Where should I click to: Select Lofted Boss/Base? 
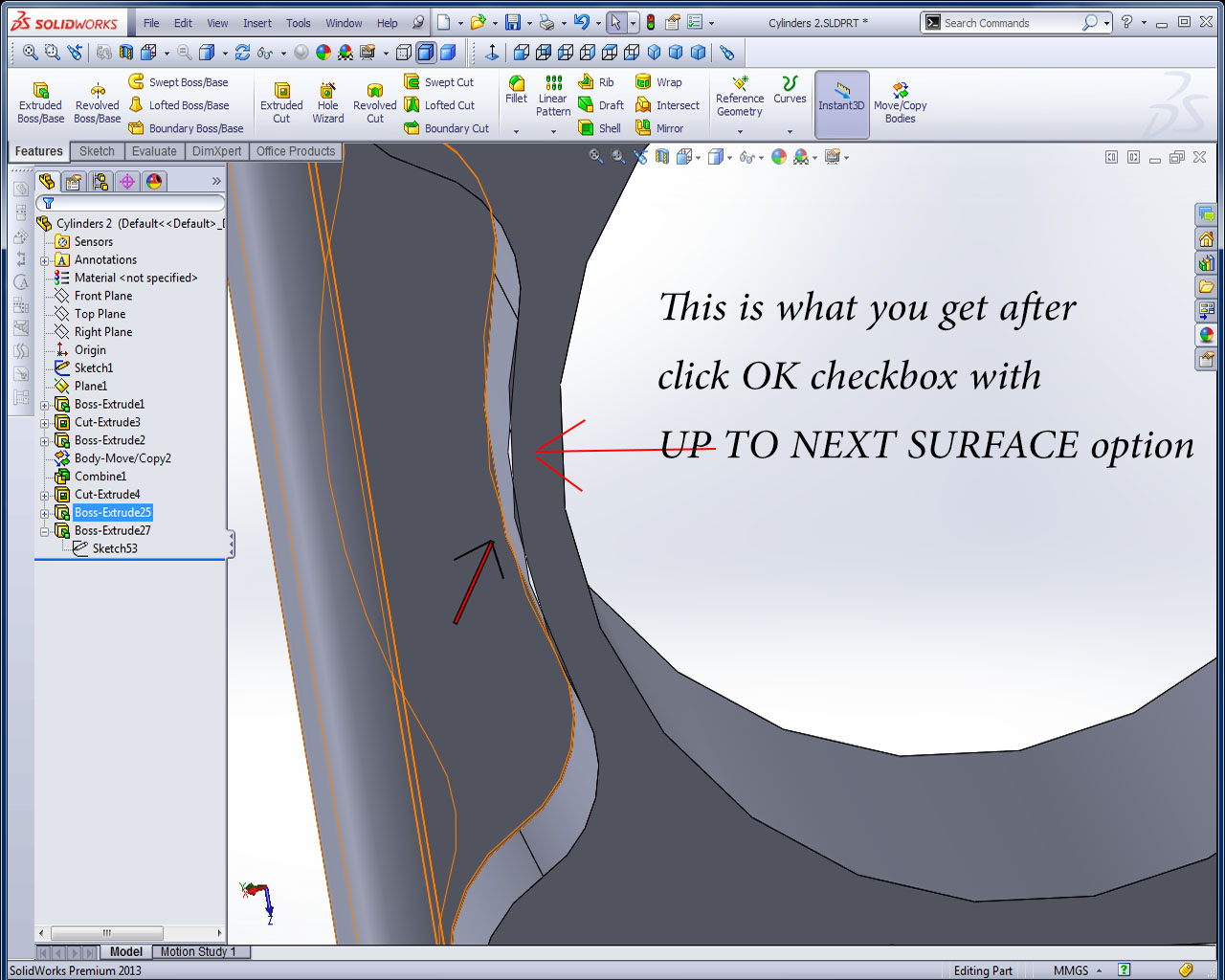tap(179, 105)
